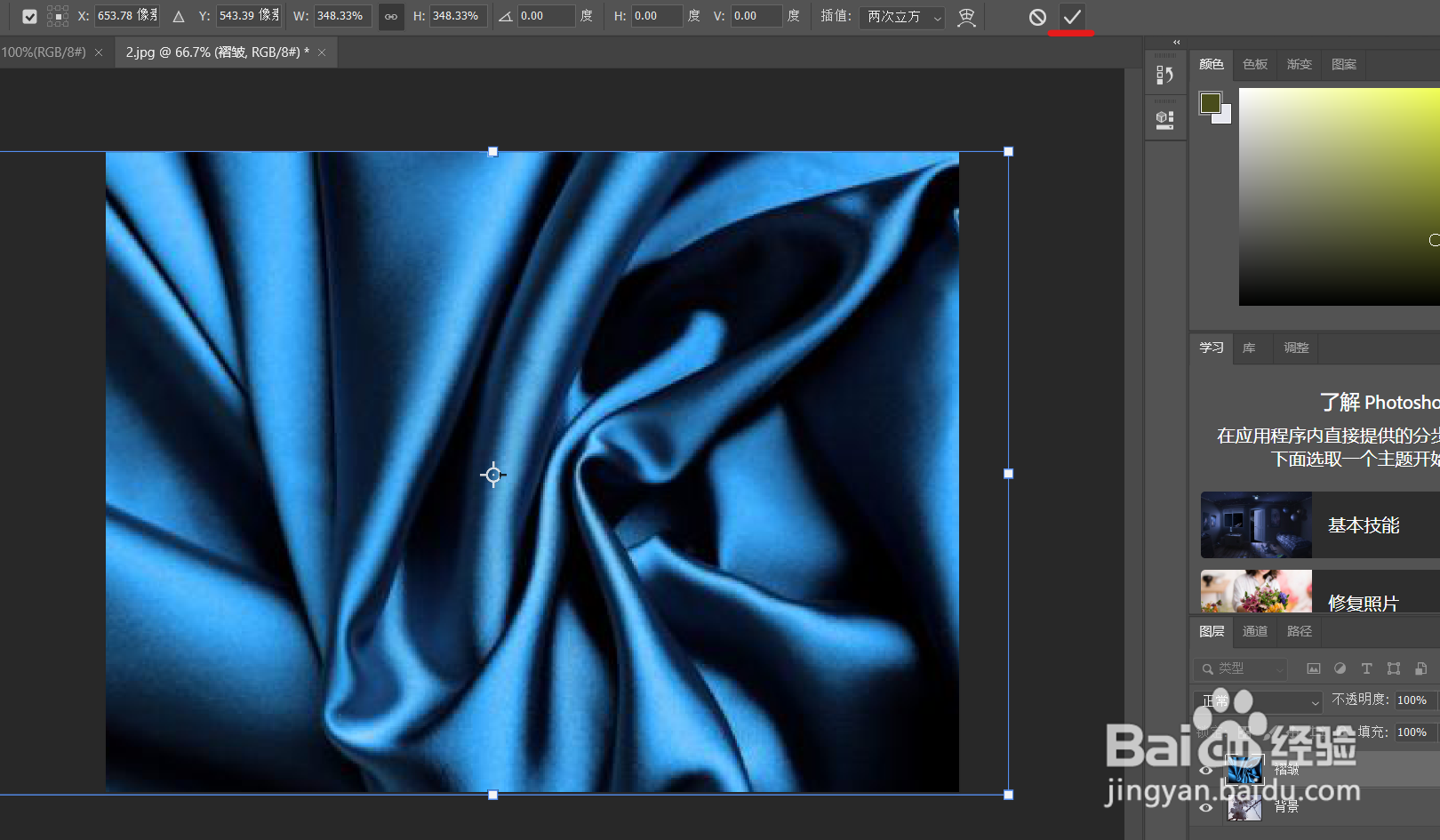Select the 背景 layer name
Image resolution: width=1440 pixels, height=840 pixels.
(1286, 807)
